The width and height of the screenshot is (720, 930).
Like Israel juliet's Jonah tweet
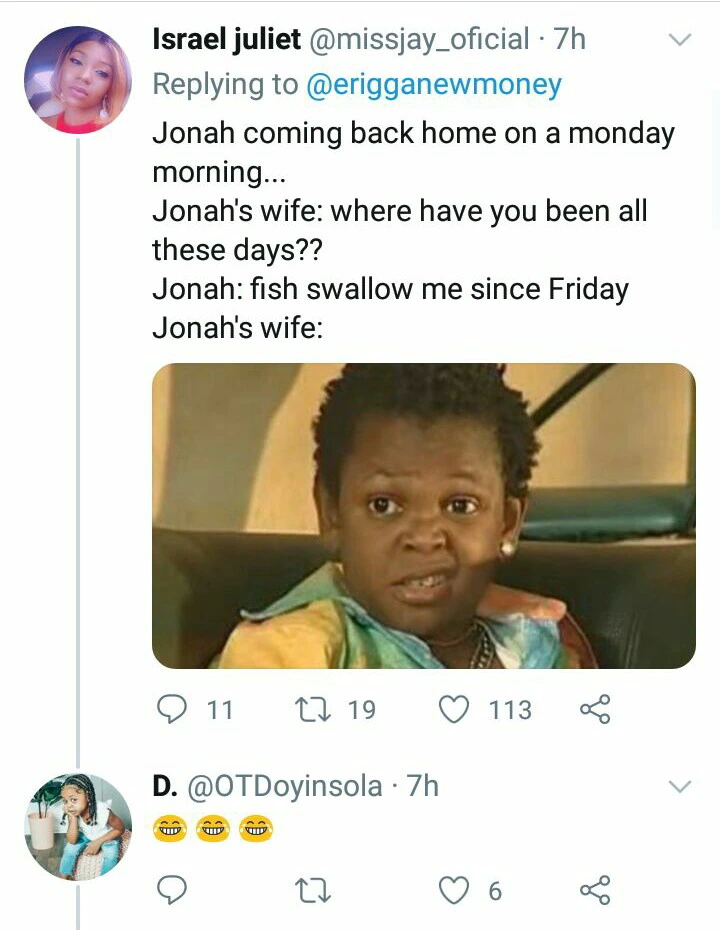pyautogui.click(x=455, y=710)
